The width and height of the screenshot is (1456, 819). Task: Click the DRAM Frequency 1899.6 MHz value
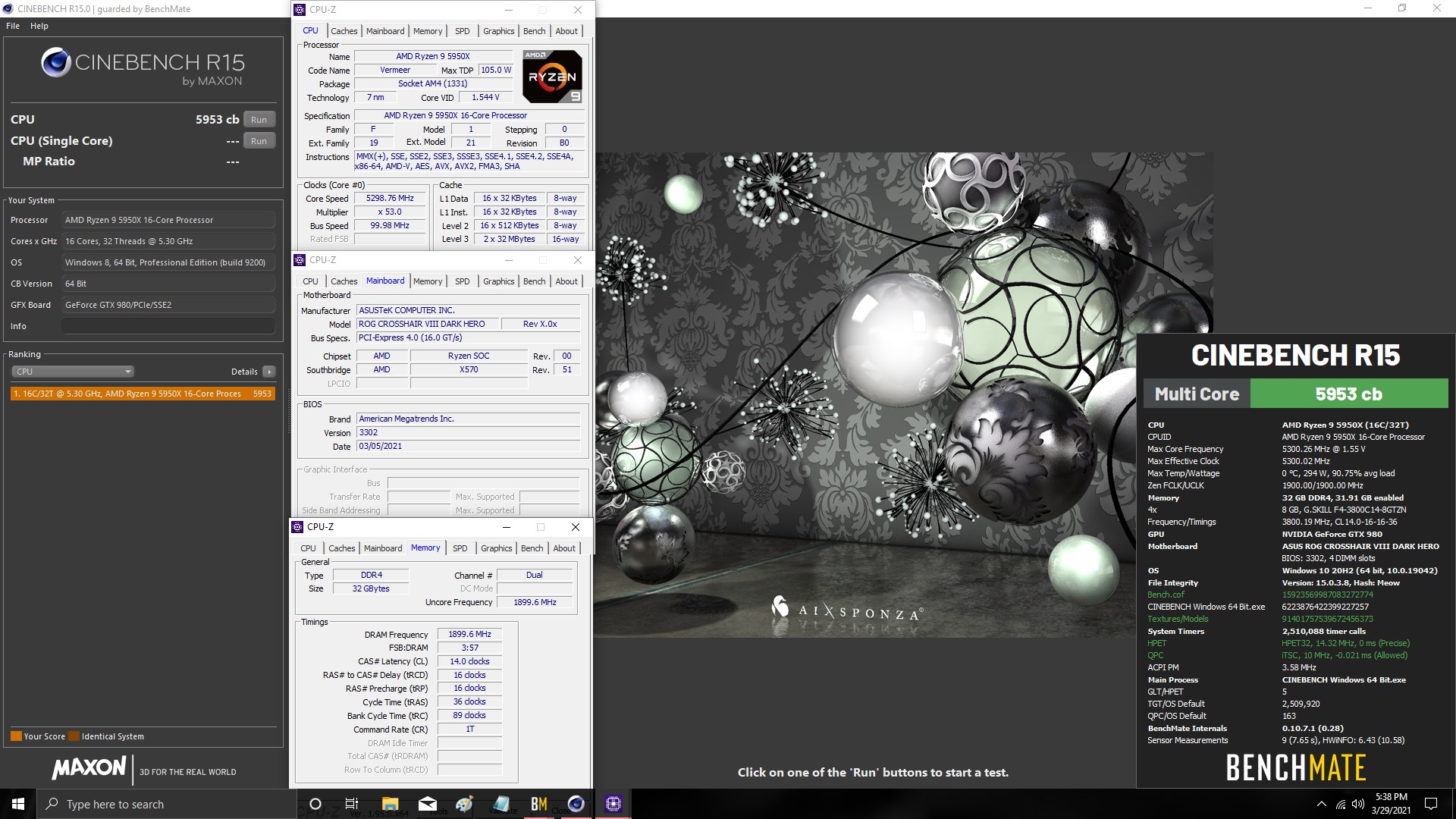pos(469,635)
